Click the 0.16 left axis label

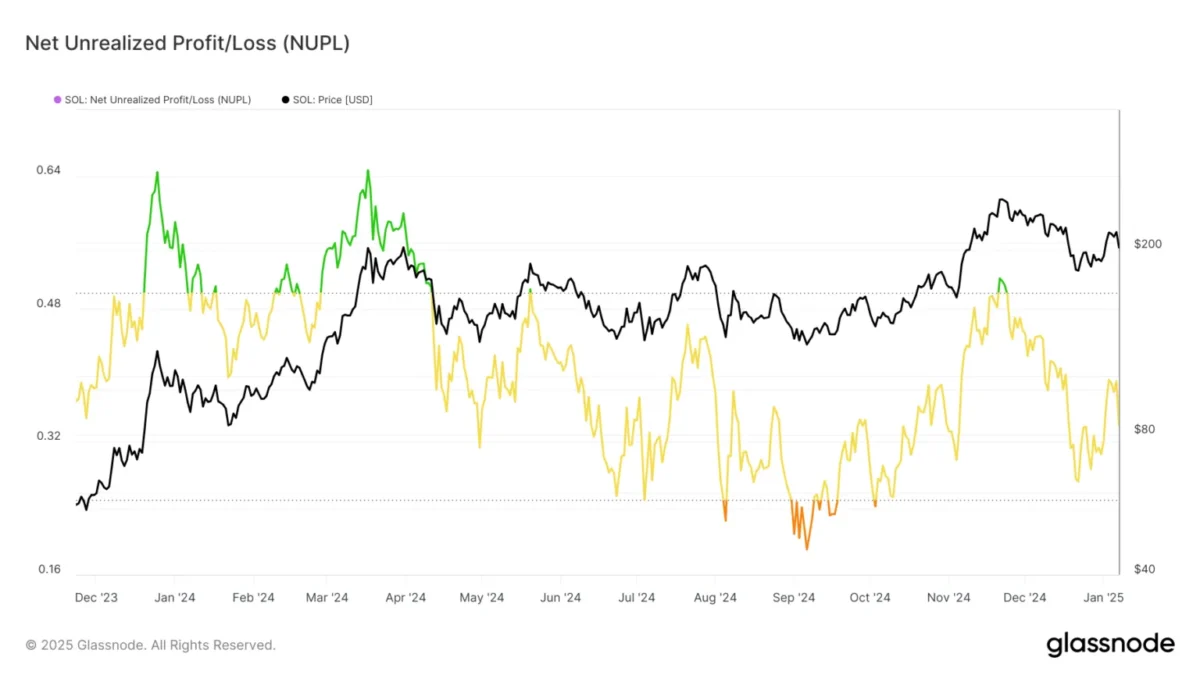click(49, 570)
